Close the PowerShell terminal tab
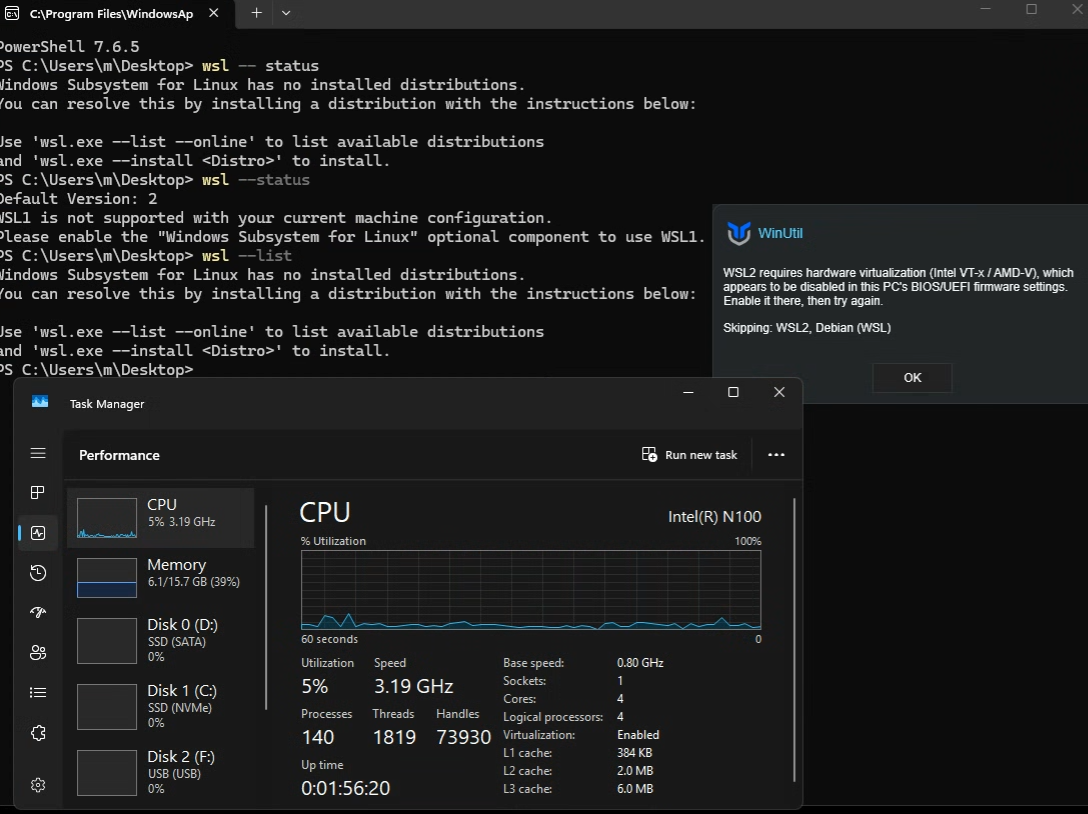This screenshot has width=1088, height=814. point(214,12)
